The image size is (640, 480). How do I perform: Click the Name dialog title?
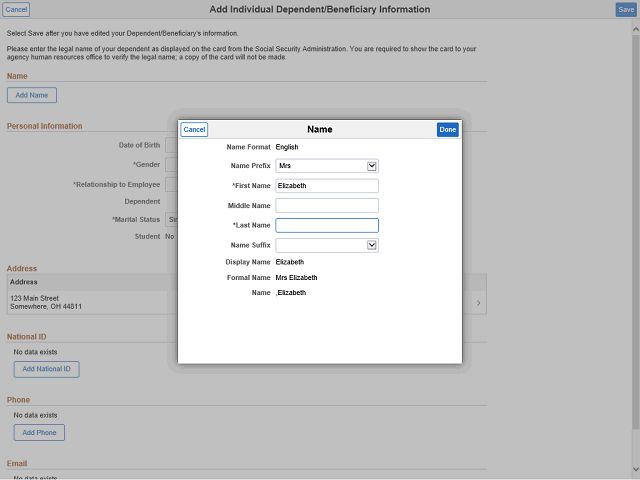point(320,129)
